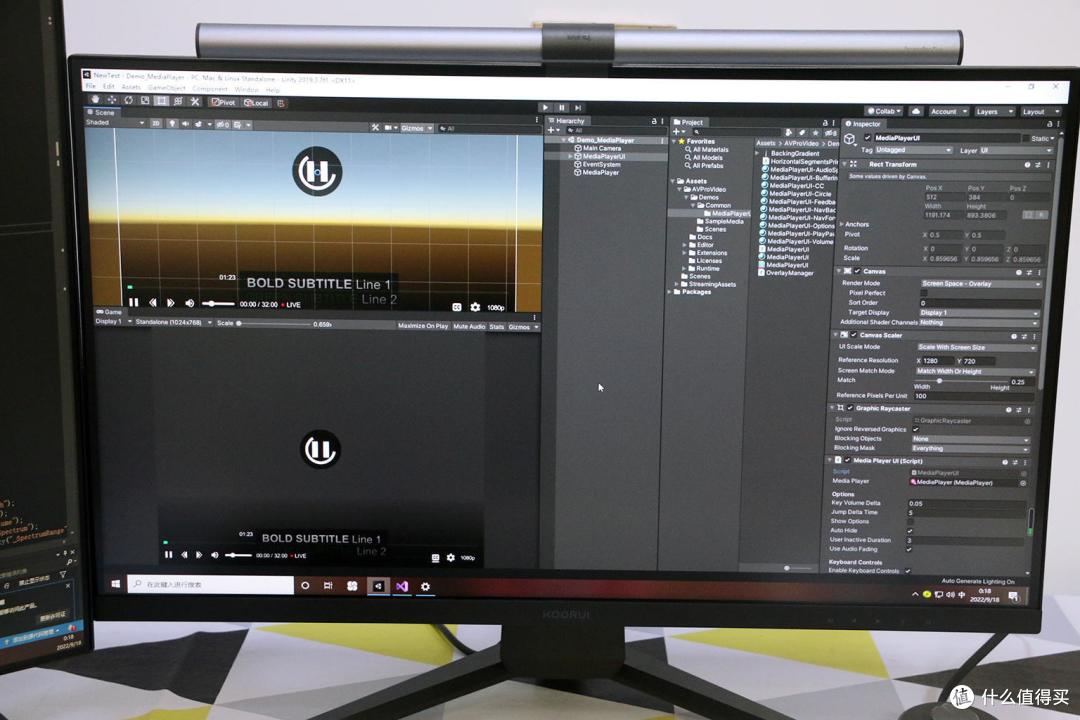Click Windows Start button
This screenshot has width=1080, height=720.
point(116,584)
